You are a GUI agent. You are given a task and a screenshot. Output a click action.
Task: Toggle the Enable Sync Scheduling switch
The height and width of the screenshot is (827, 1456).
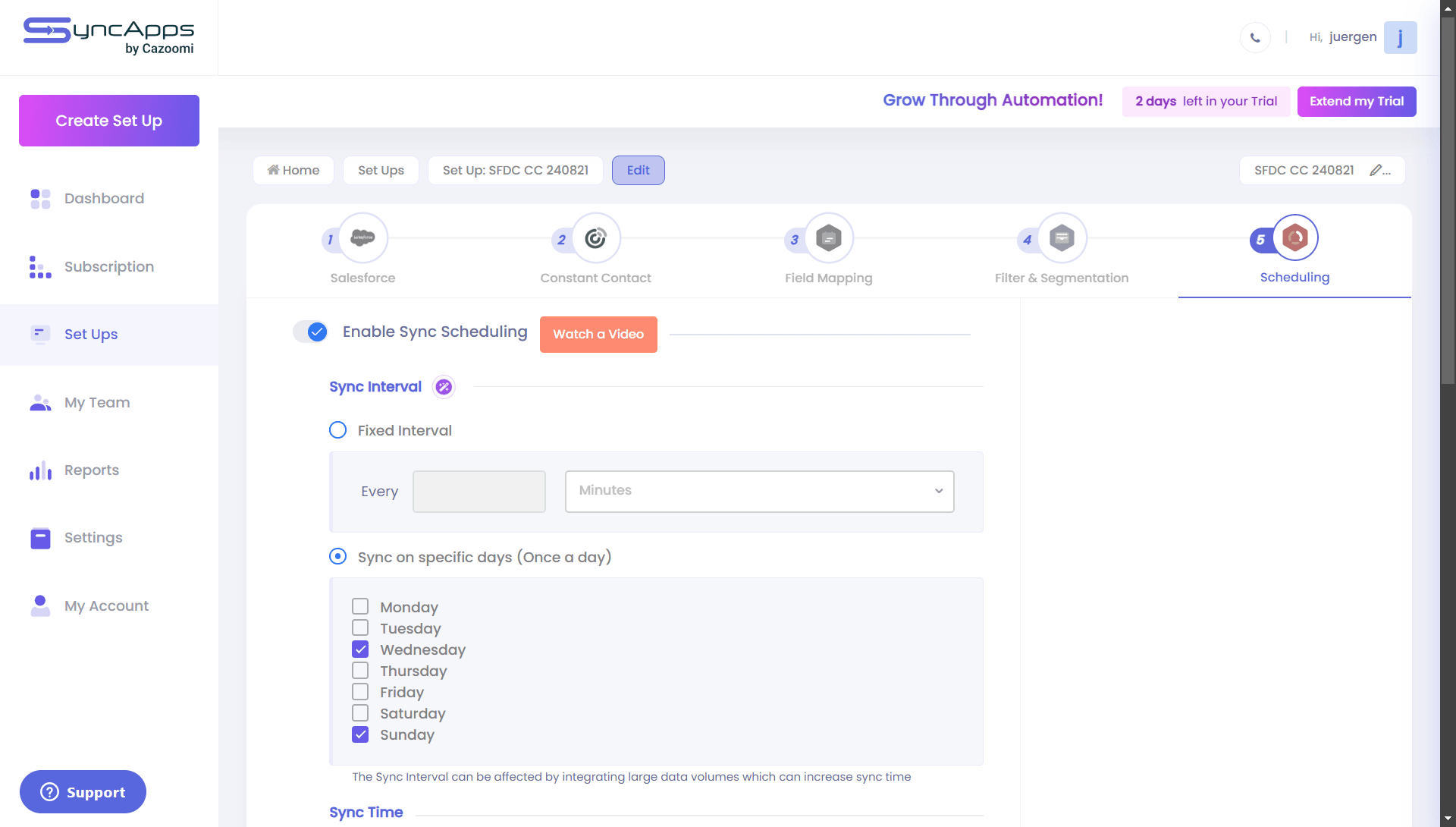(310, 332)
